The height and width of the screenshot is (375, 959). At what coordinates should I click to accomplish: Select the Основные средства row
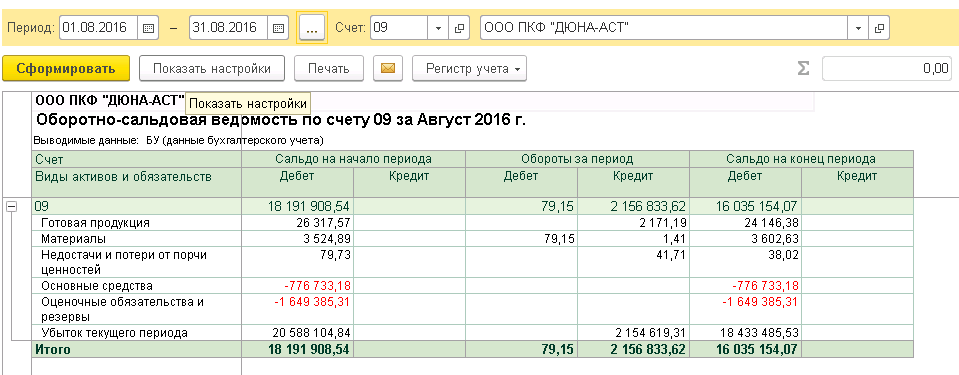[x=472, y=286]
